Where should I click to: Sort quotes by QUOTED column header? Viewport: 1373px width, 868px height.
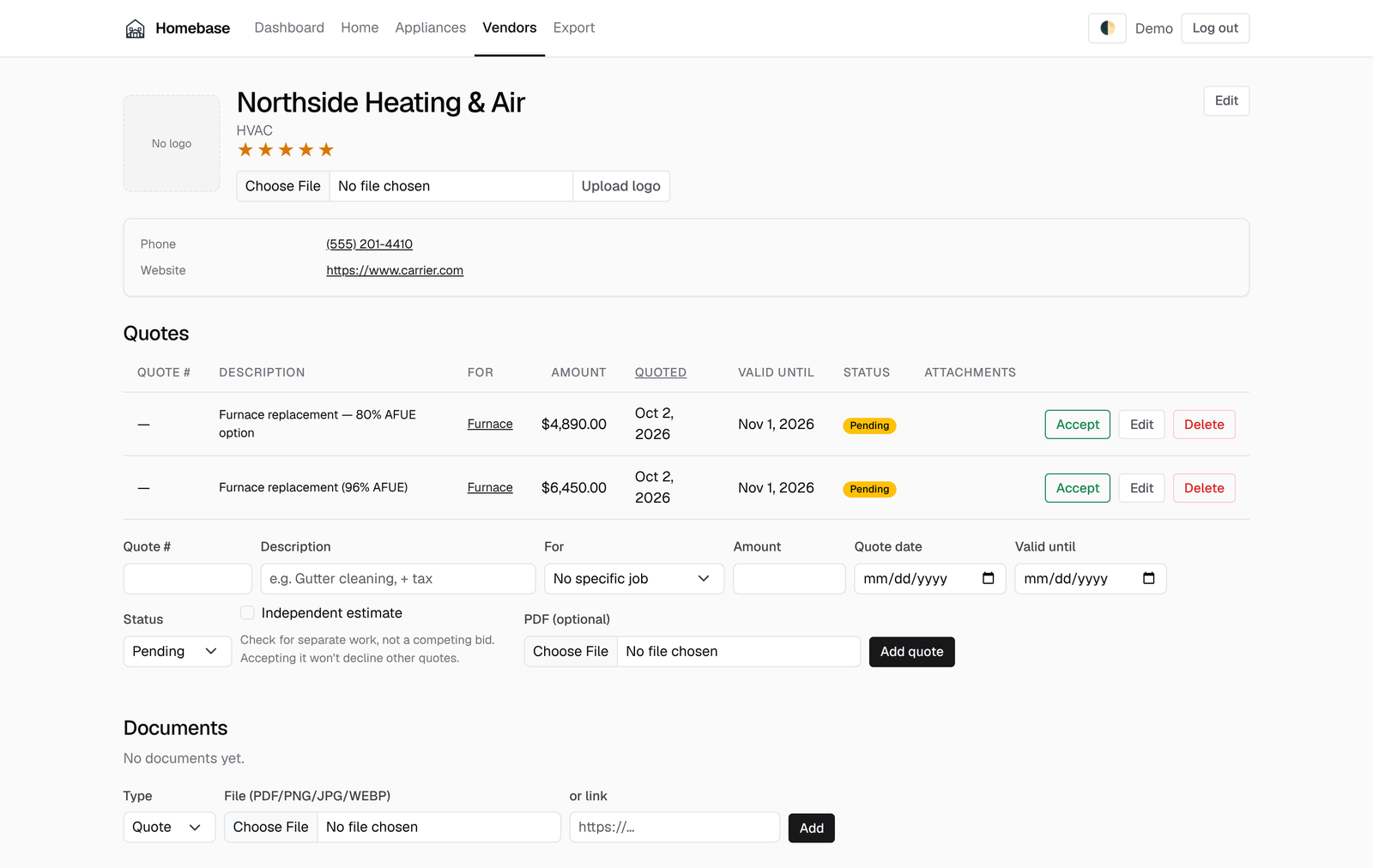[661, 372]
